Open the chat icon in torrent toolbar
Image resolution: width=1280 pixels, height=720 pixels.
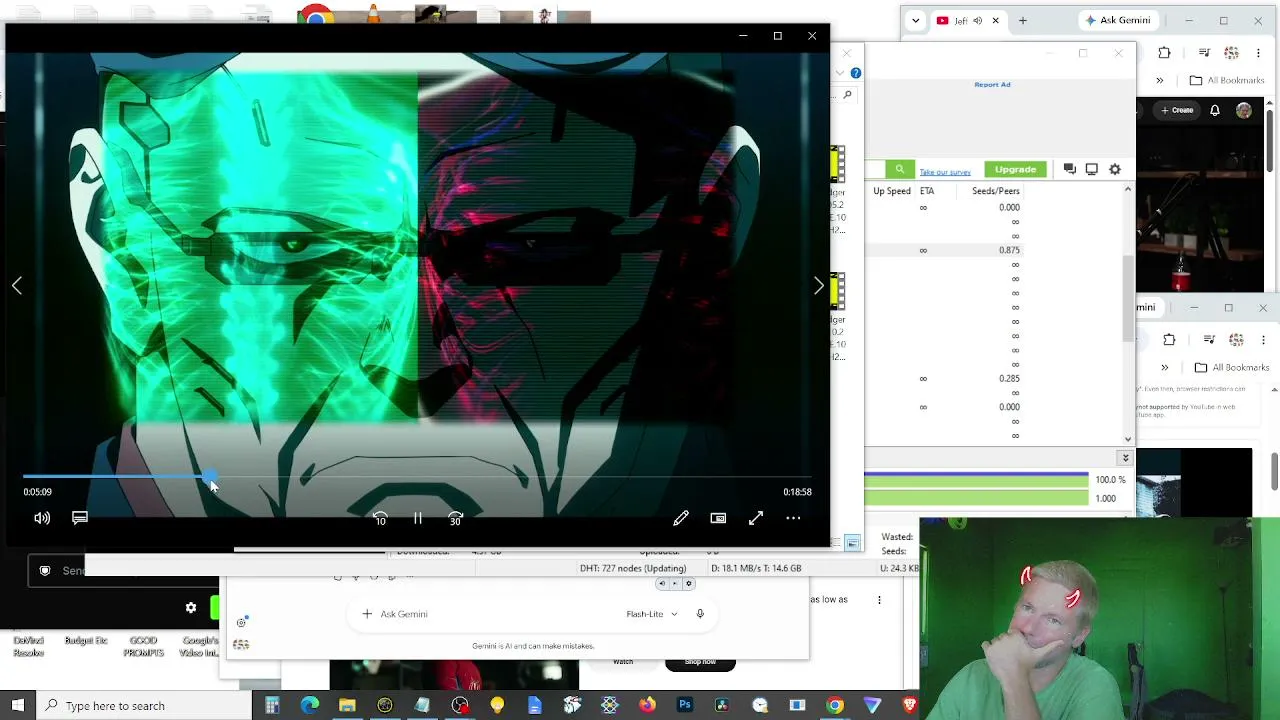[x=1069, y=169]
